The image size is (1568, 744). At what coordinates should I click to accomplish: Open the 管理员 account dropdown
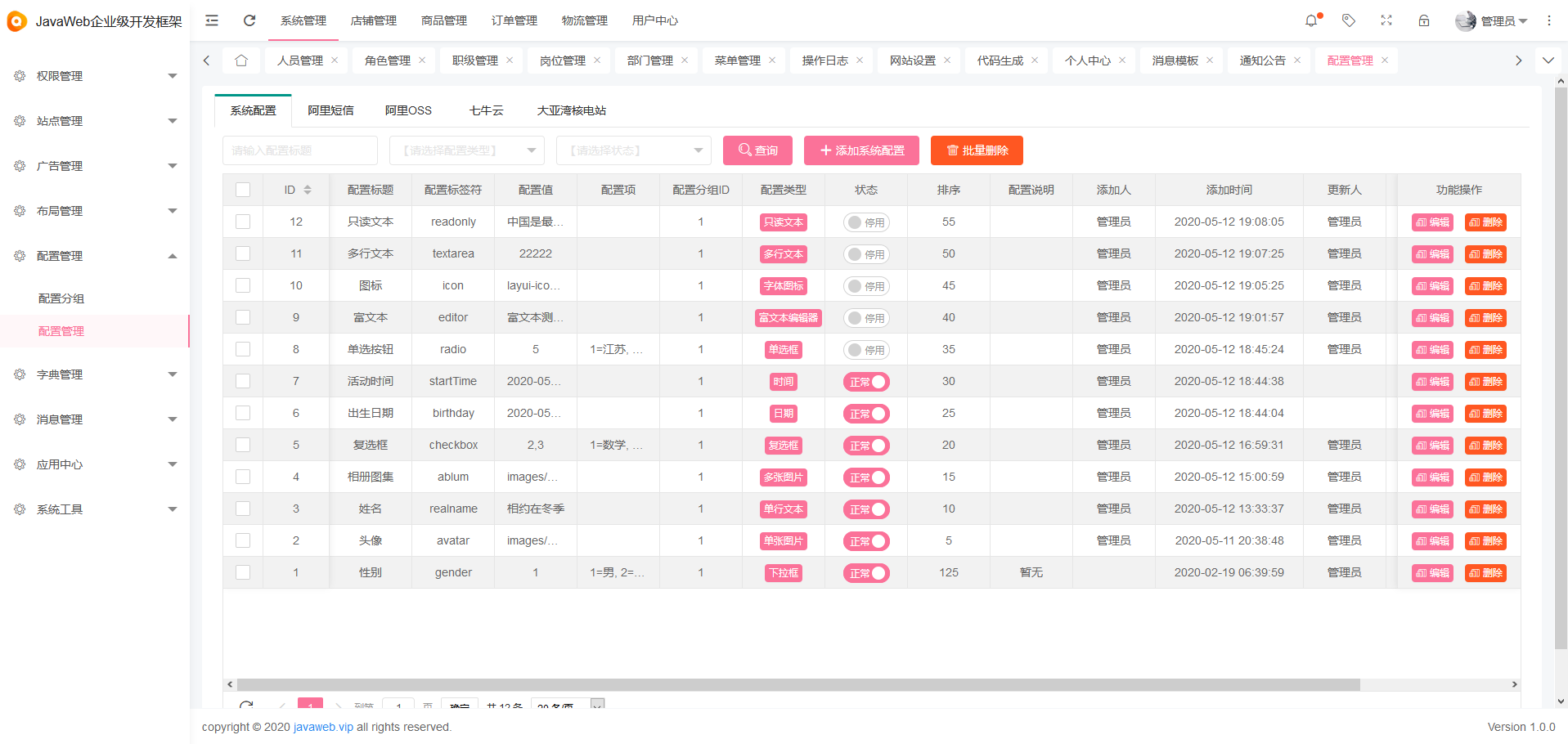pos(1499,20)
